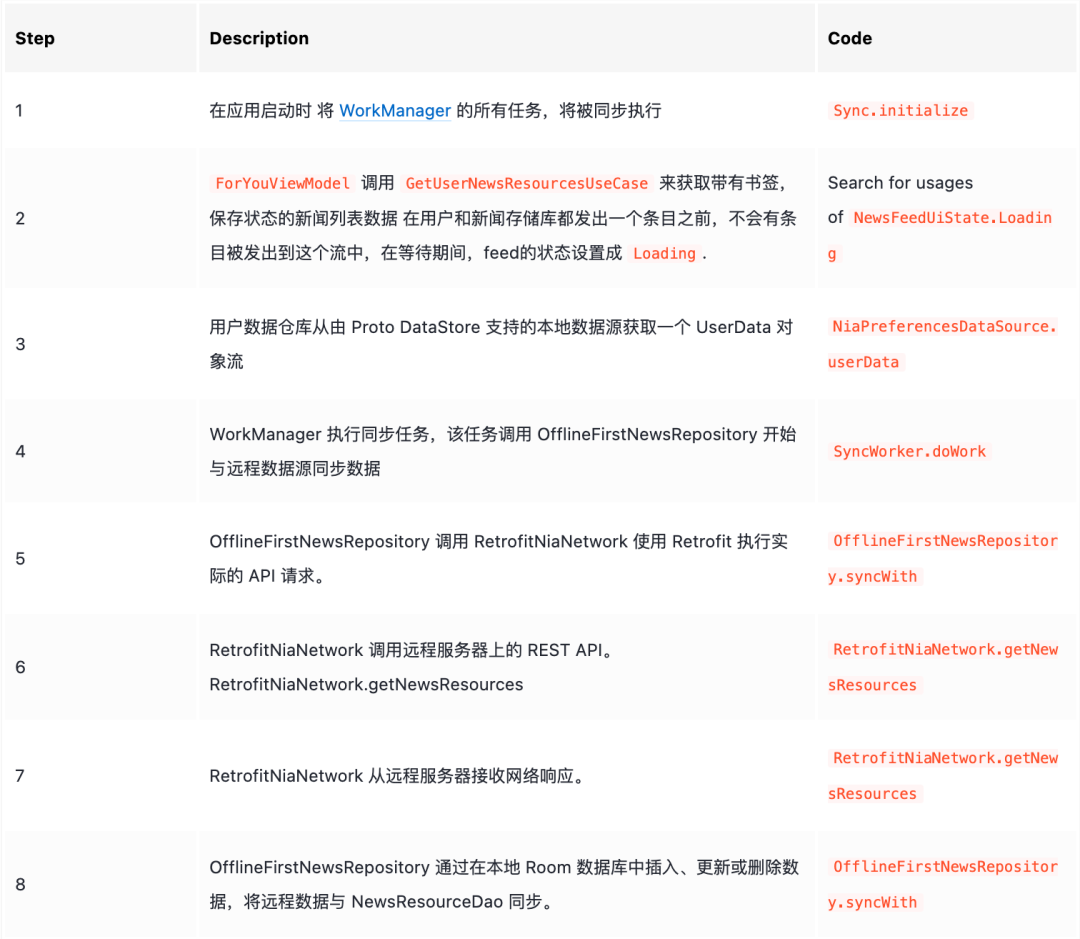Open the WorkManager link in step 1
Screen dimensions: 1080x939
(x=395, y=111)
